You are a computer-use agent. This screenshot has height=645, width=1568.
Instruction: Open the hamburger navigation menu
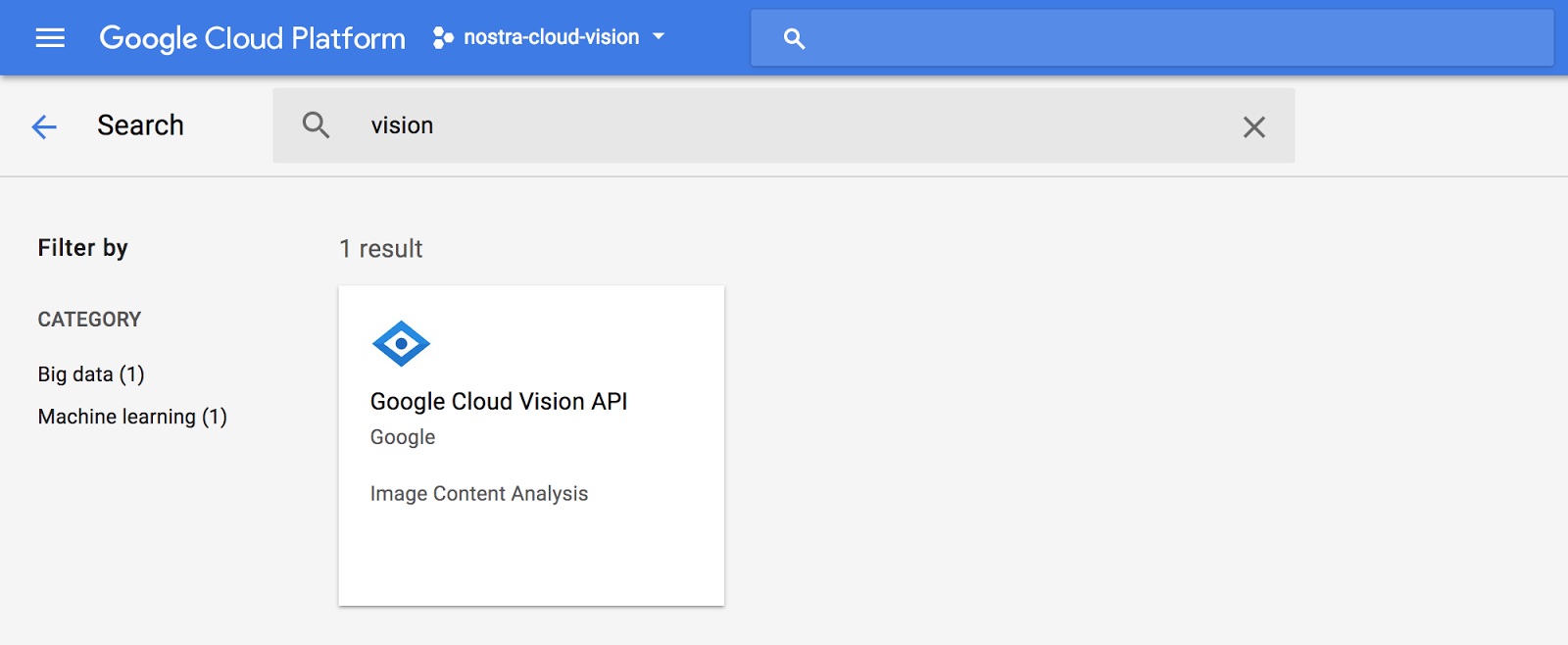click(x=50, y=37)
